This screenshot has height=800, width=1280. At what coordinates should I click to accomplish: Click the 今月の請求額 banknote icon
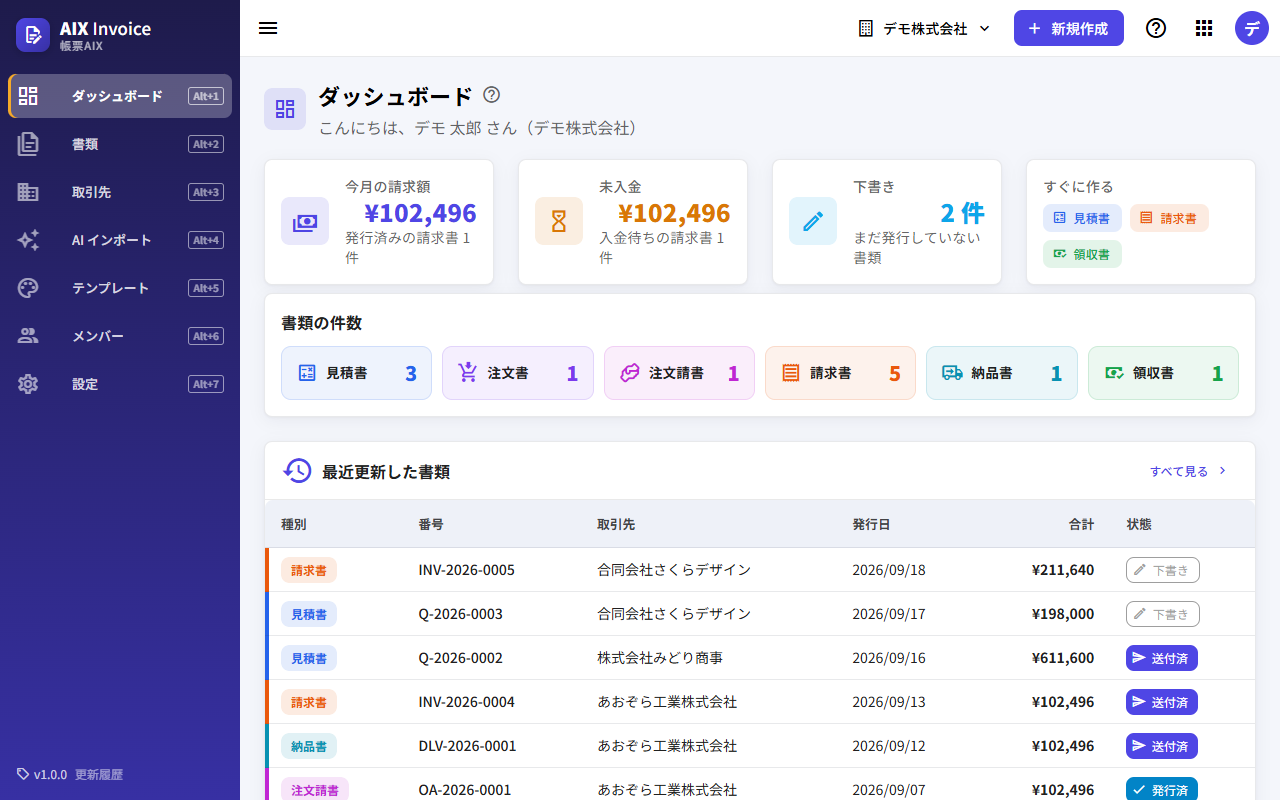[305, 222]
